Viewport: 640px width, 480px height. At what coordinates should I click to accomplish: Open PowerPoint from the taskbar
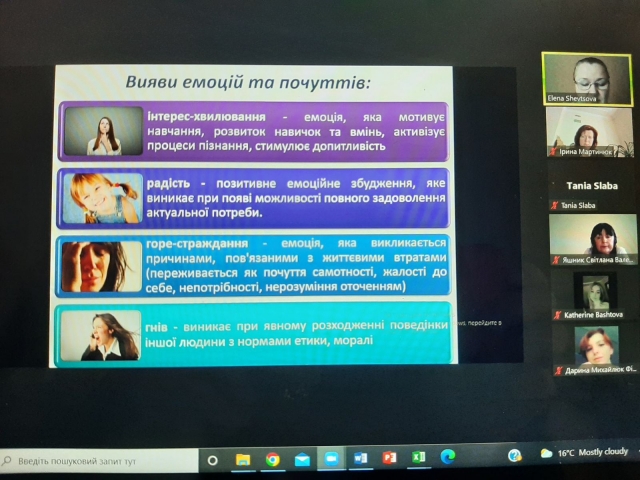pos(389,458)
